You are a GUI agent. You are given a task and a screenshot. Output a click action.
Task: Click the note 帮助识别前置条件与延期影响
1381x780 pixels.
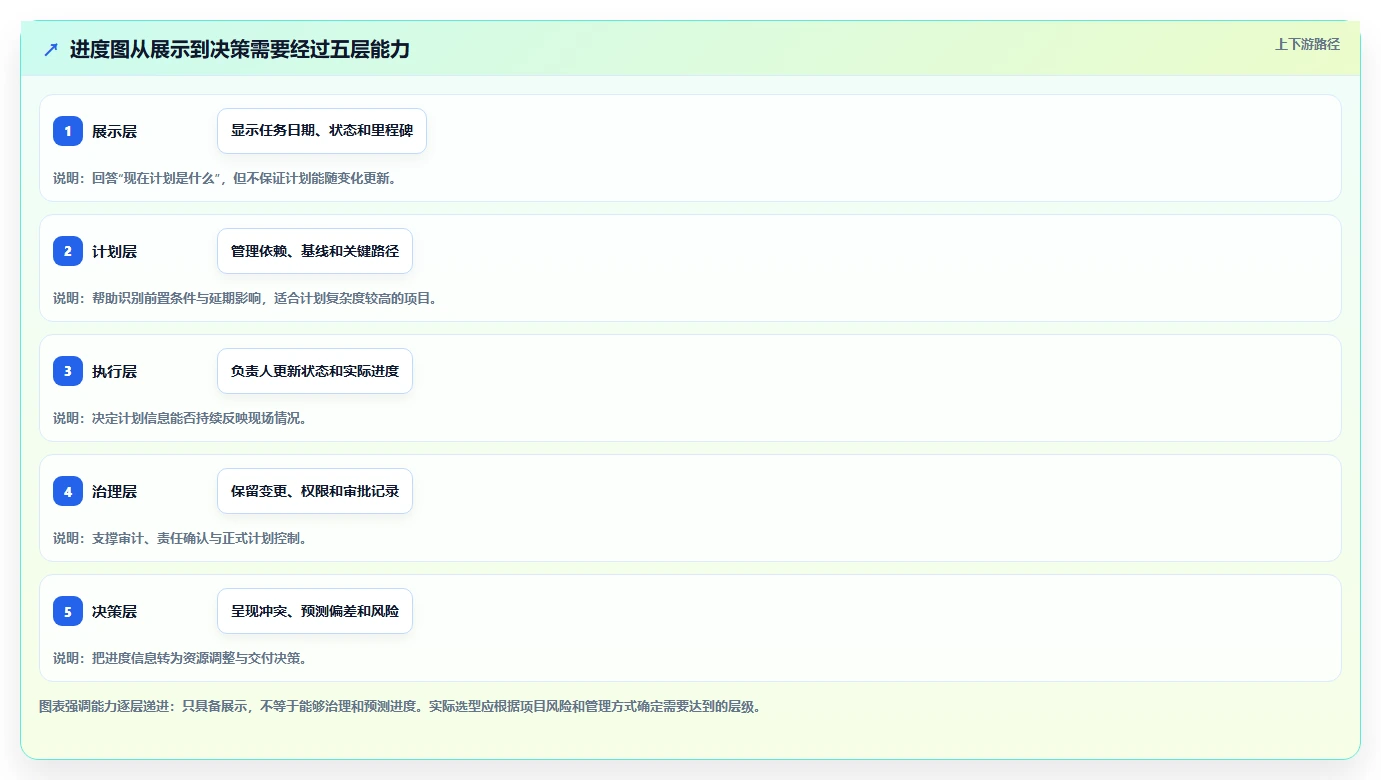pyautogui.click(x=245, y=298)
